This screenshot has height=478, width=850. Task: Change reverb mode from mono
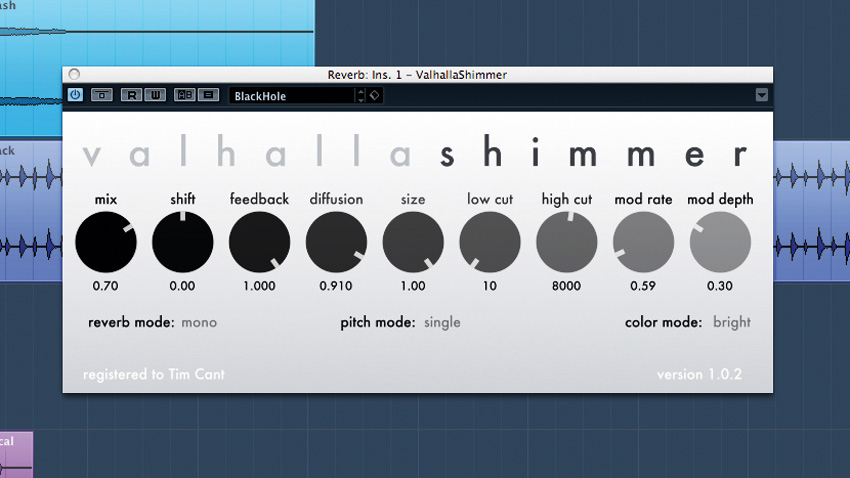[x=199, y=322]
